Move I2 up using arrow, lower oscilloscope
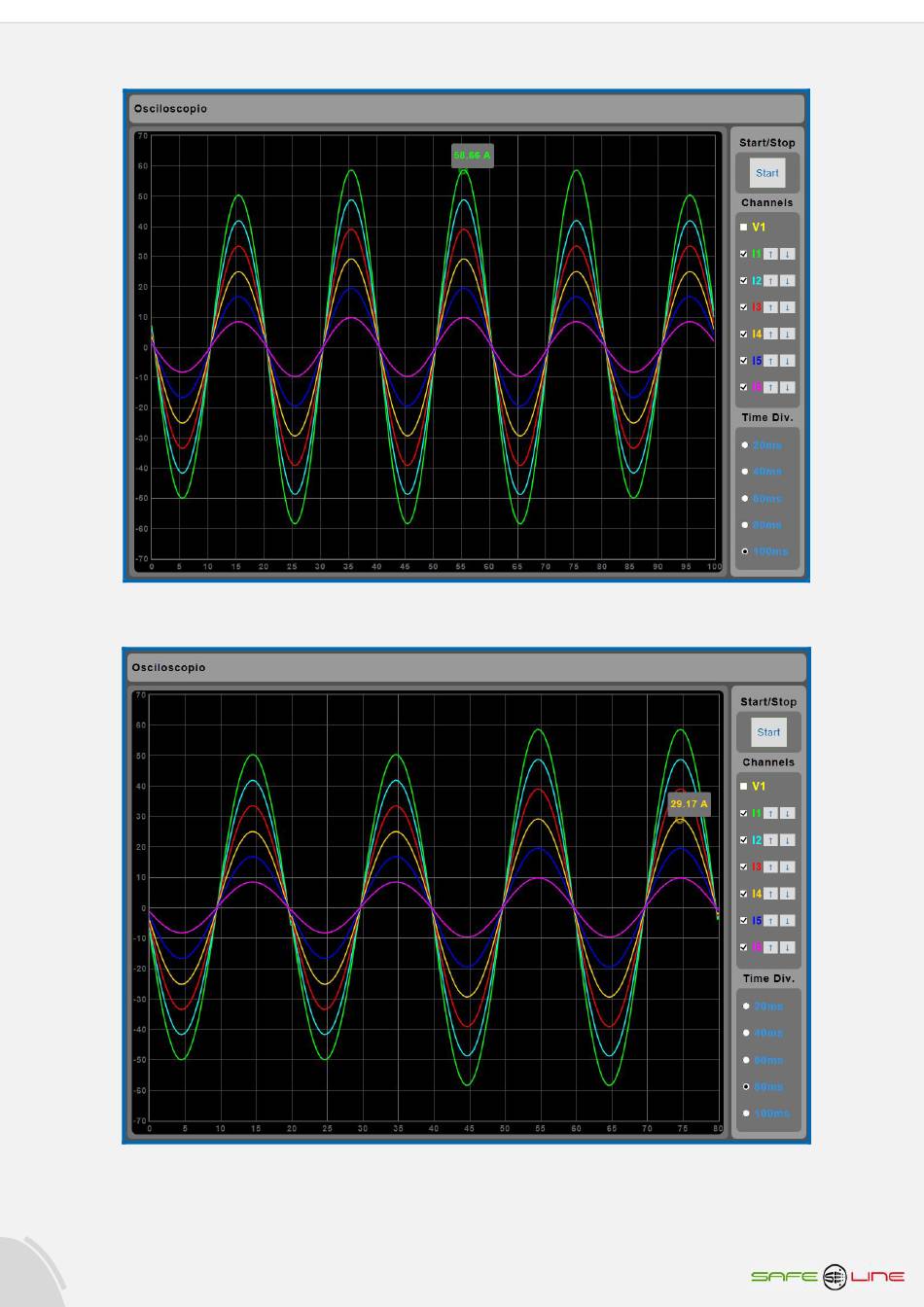 [x=770, y=840]
